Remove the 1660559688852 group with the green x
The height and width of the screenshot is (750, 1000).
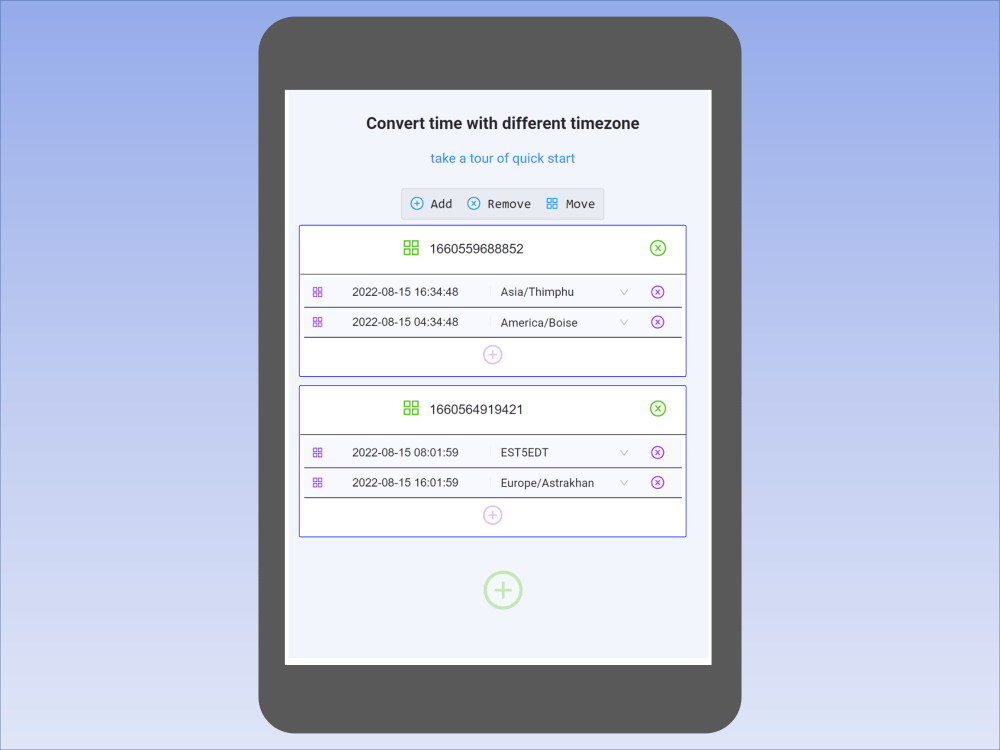[658, 248]
